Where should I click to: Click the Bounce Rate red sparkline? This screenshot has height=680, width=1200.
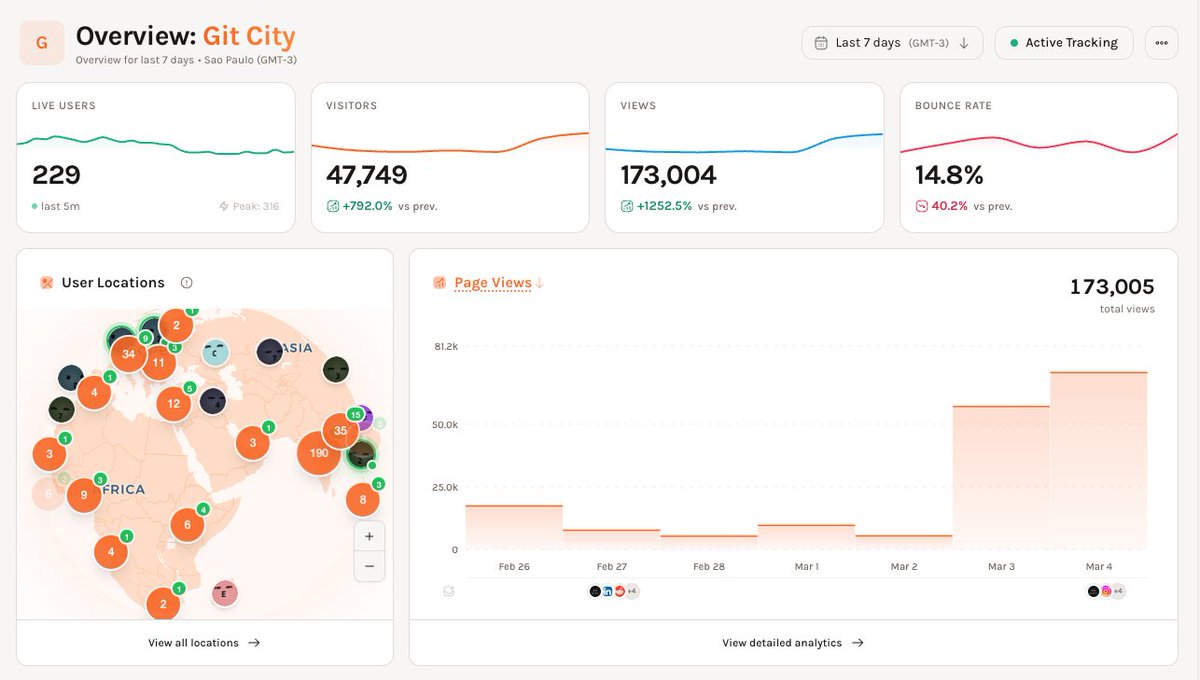[x=1039, y=143]
